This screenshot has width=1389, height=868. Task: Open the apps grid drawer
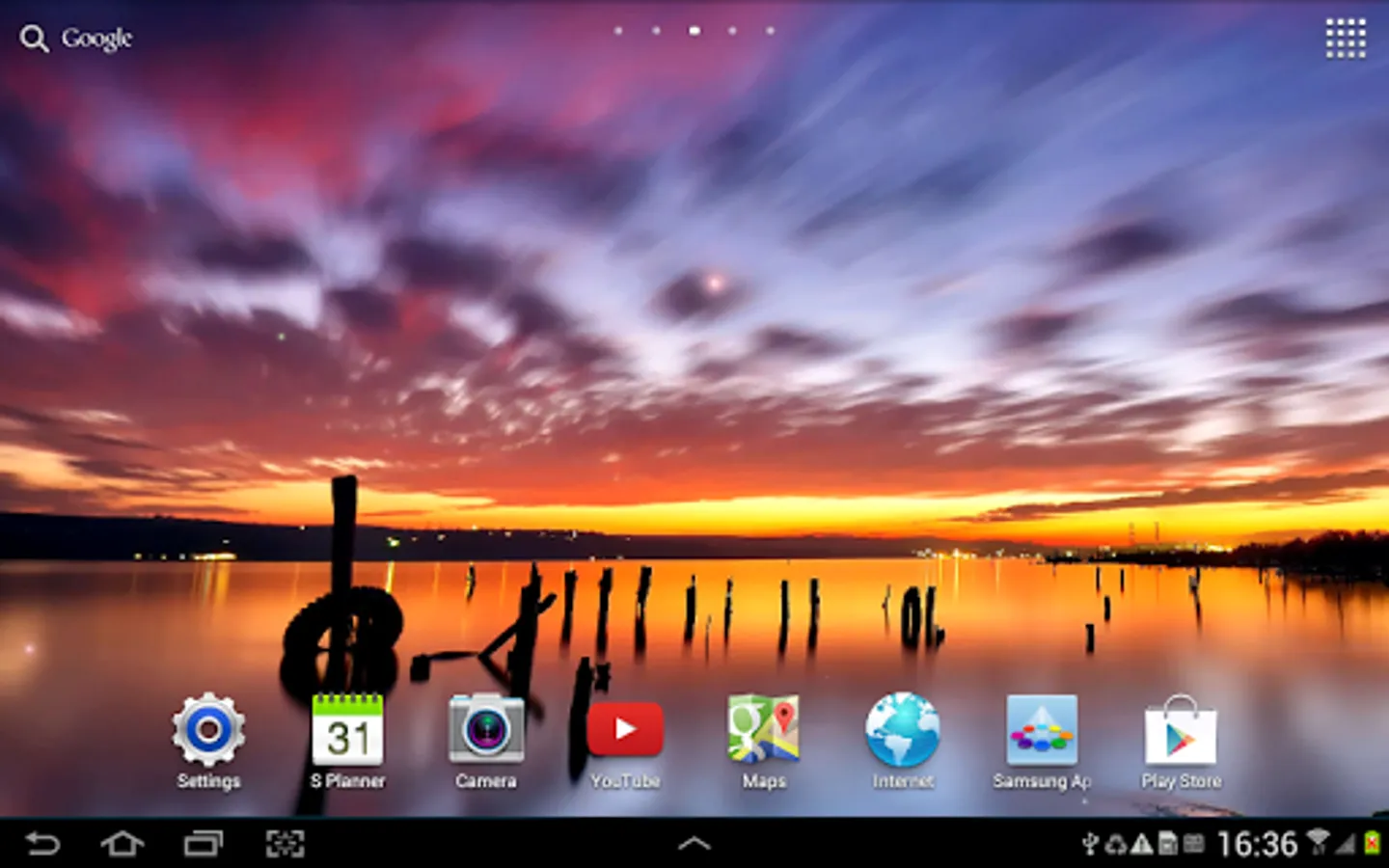click(1346, 39)
